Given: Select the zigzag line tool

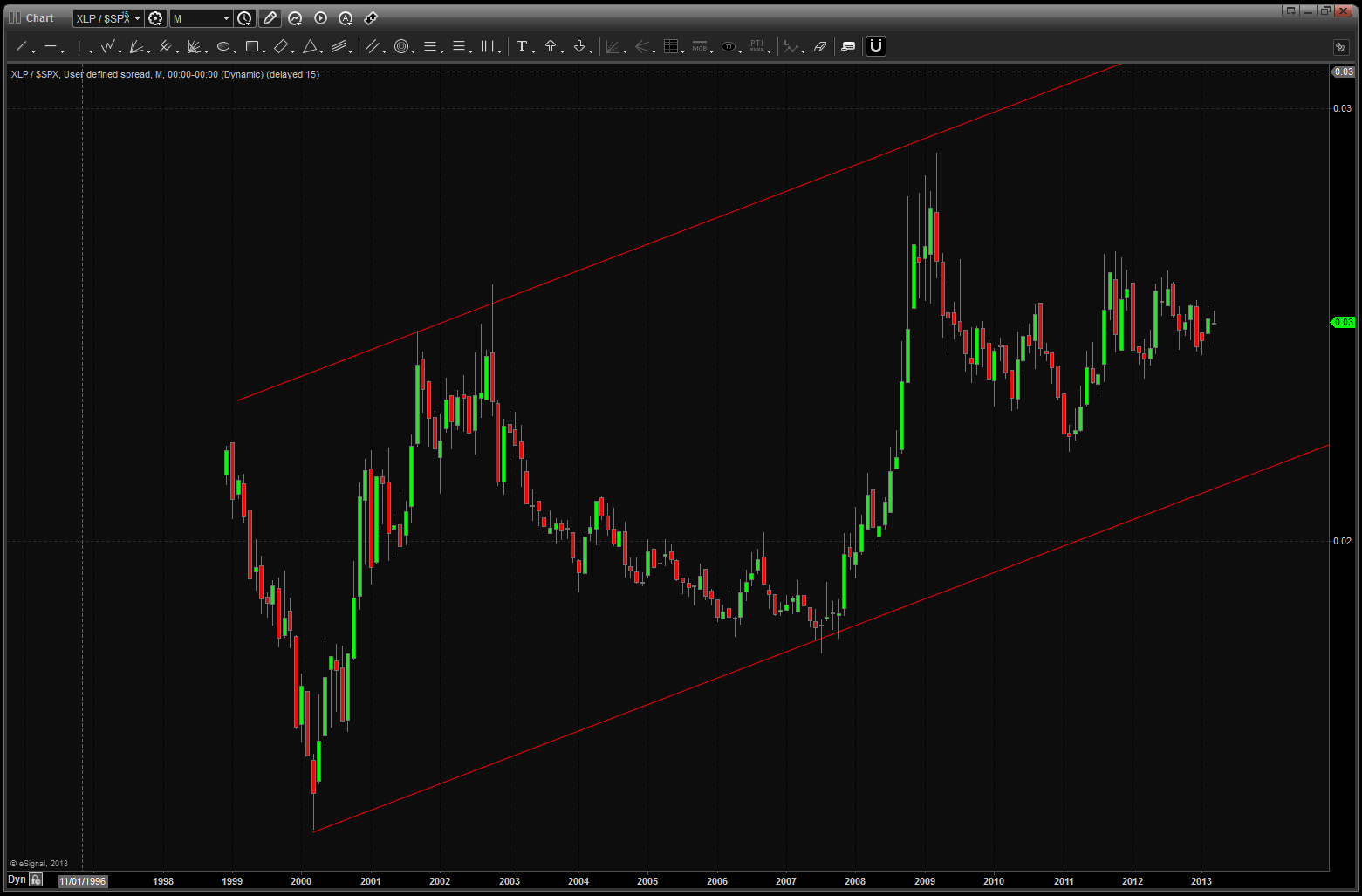Looking at the screenshot, I should pyautogui.click(x=107, y=47).
